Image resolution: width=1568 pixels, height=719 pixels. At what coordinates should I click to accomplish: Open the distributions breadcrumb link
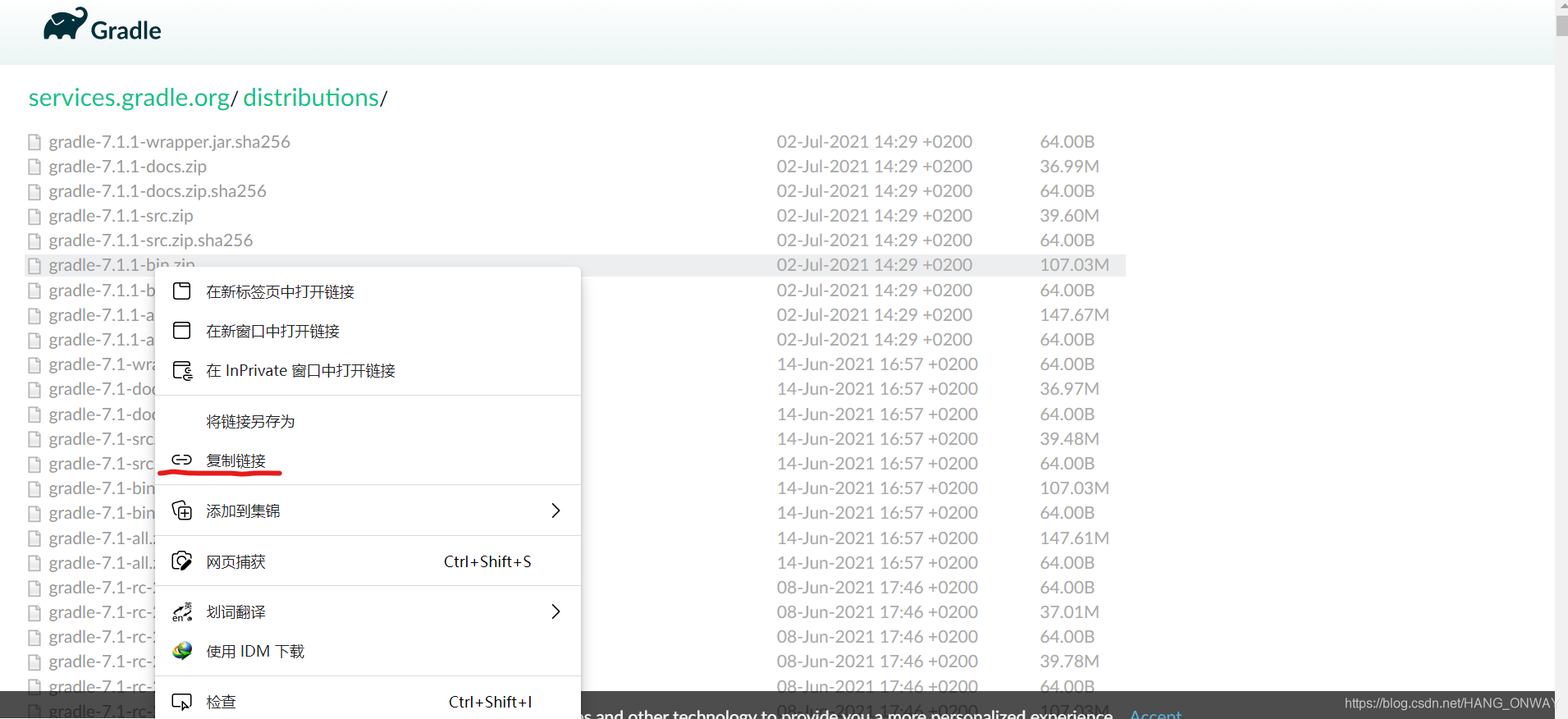coord(311,98)
